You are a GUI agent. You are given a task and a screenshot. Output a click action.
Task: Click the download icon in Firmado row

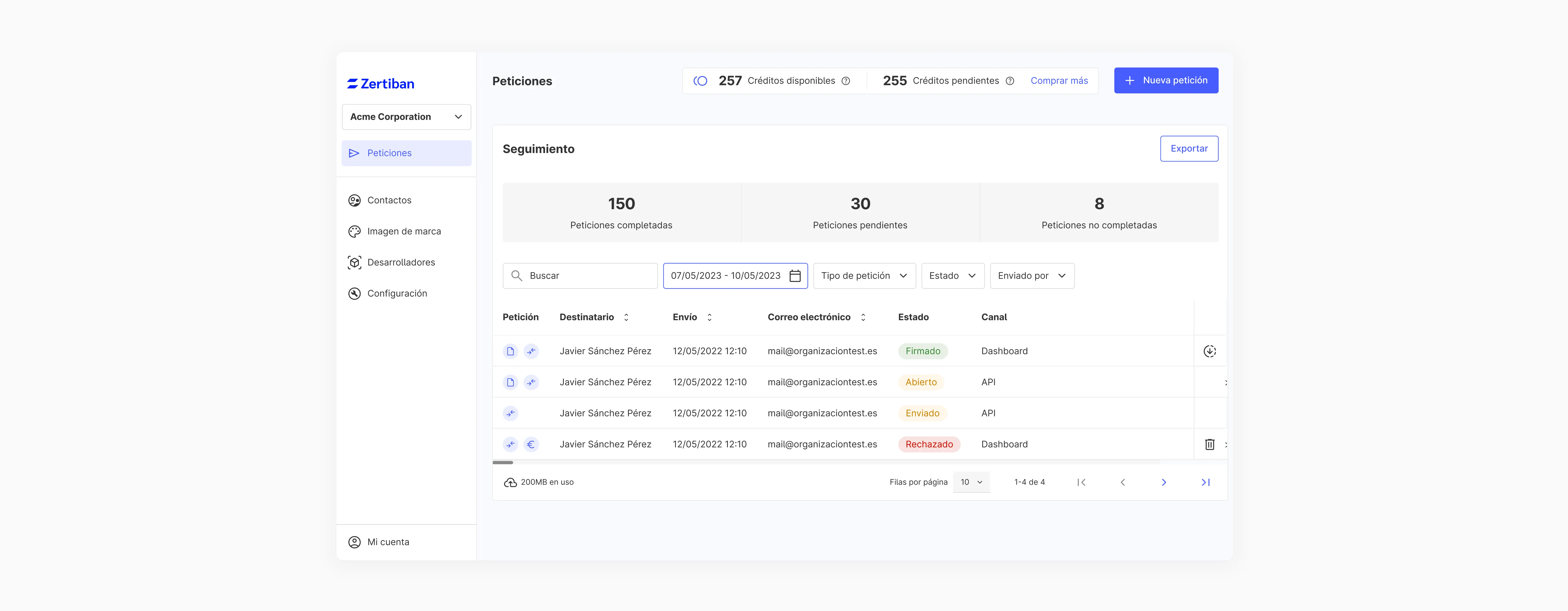[x=1209, y=351]
